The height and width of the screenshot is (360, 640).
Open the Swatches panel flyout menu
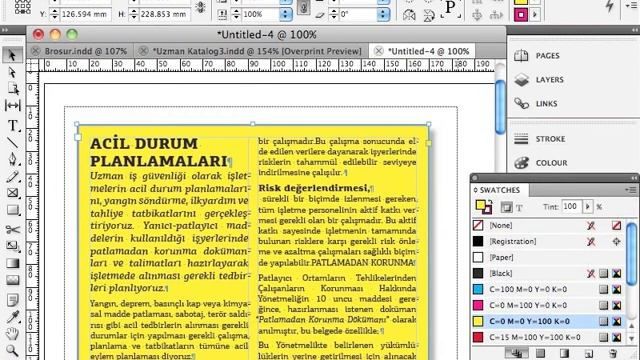[631, 189]
